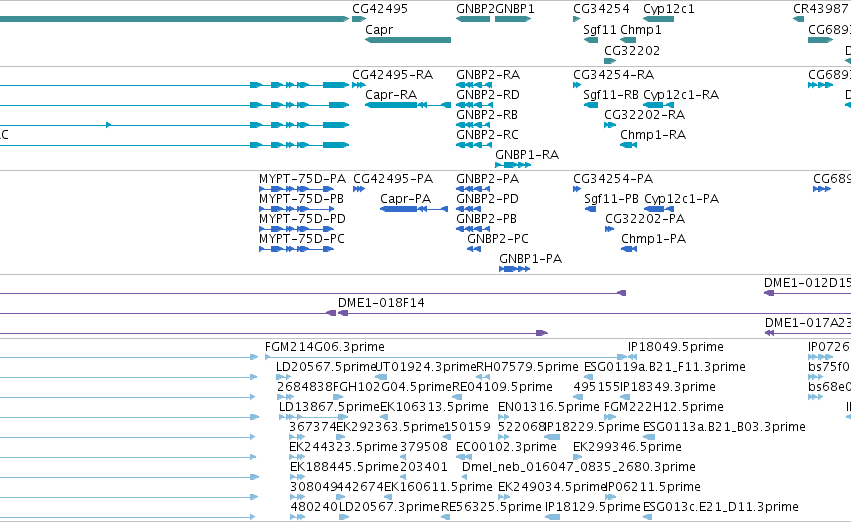Click the CG42495-RA transcript label
This screenshot has height=522, width=851.
click(392, 75)
